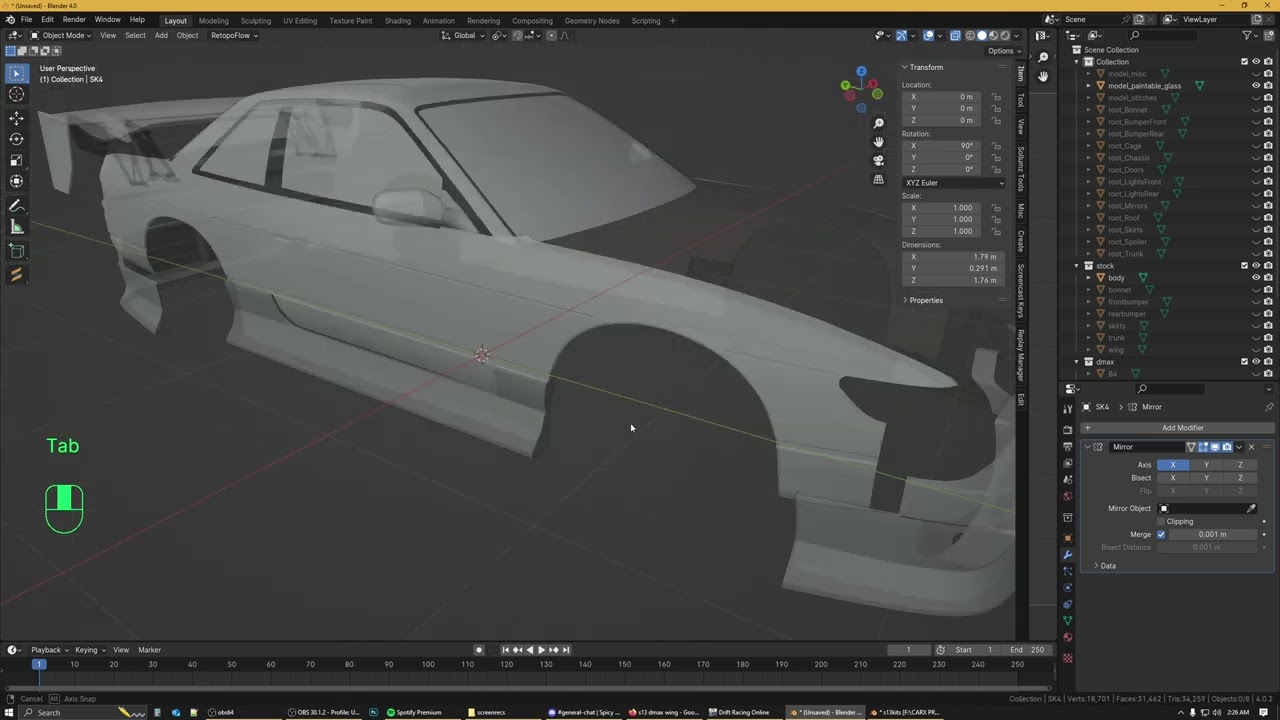
Task: Collapse the Transform panel
Action: point(926,67)
